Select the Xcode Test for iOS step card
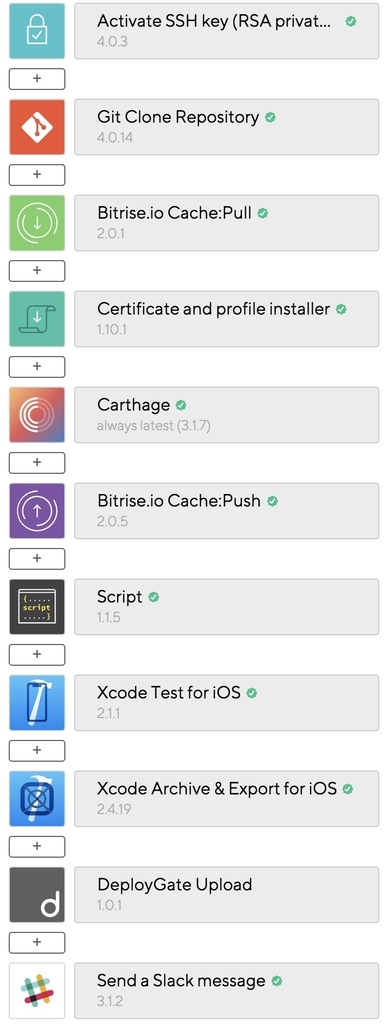388x1024 pixels. tap(227, 703)
